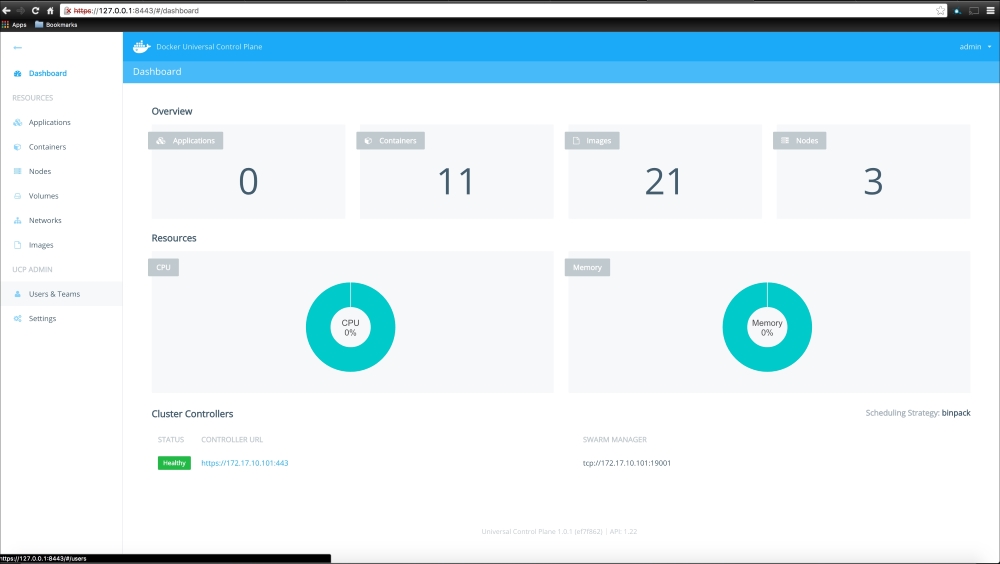
Task: Click the browser address bar
Action: [500, 10]
